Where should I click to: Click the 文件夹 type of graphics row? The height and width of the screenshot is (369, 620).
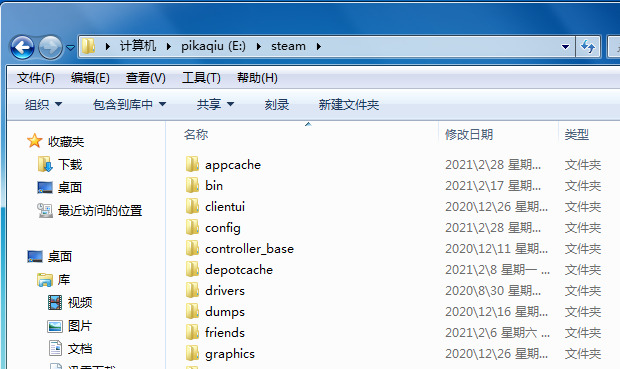pyautogui.click(x=583, y=354)
